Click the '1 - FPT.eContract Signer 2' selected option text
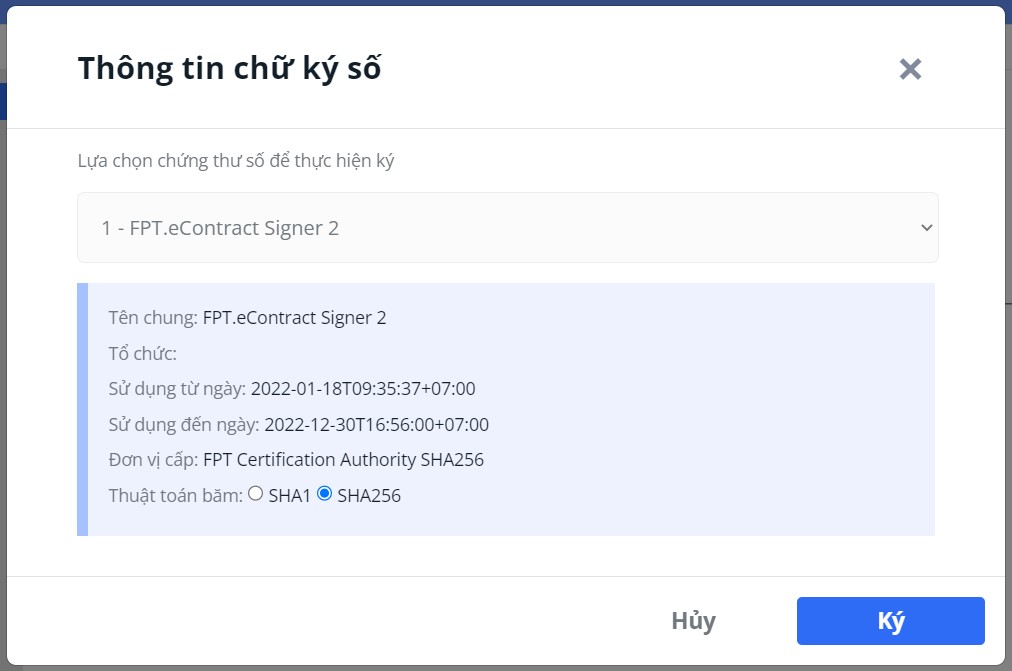This screenshot has width=1012, height=671. click(x=220, y=228)
